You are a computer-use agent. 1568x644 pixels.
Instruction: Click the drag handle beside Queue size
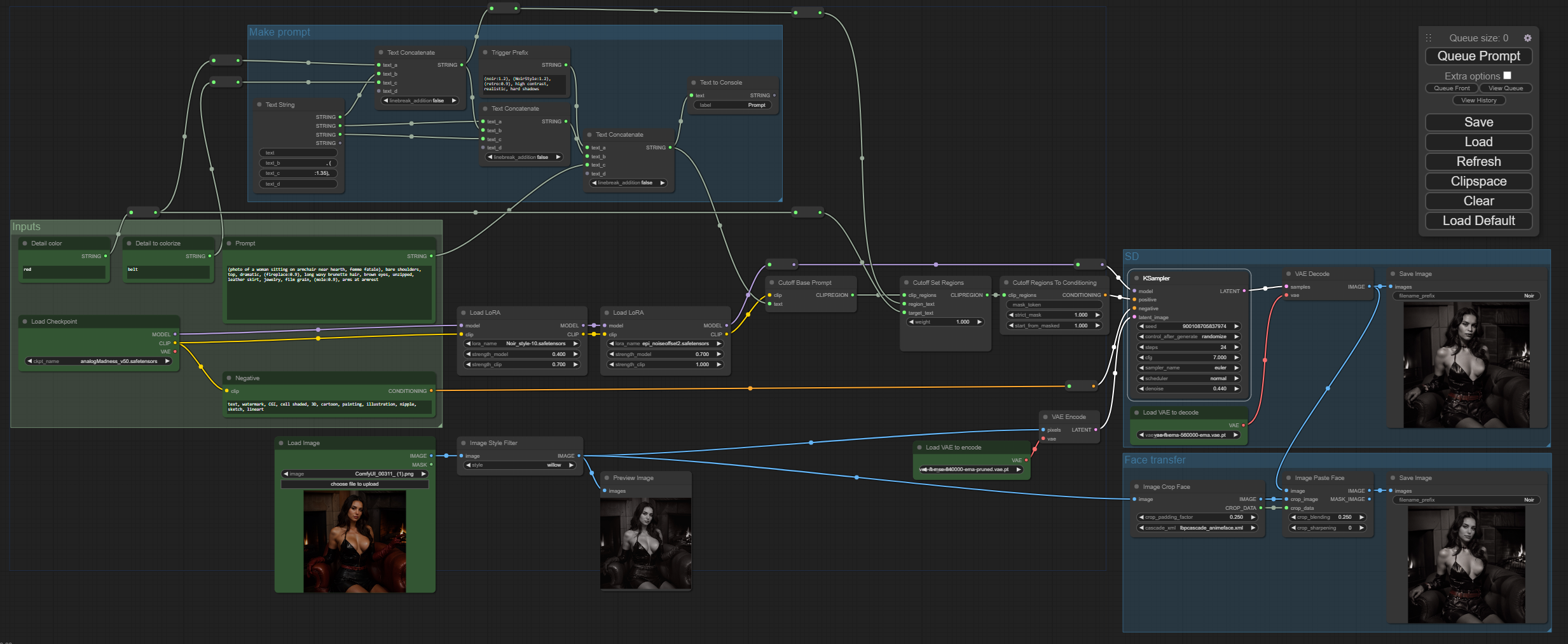pyautogui.click(x=1428, y=38)
